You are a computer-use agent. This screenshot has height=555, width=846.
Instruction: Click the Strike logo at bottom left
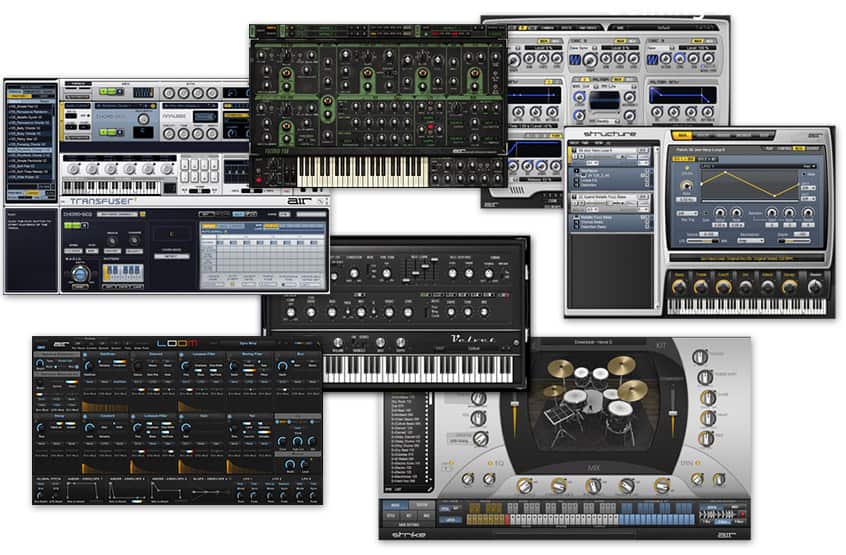click(408, 535)
